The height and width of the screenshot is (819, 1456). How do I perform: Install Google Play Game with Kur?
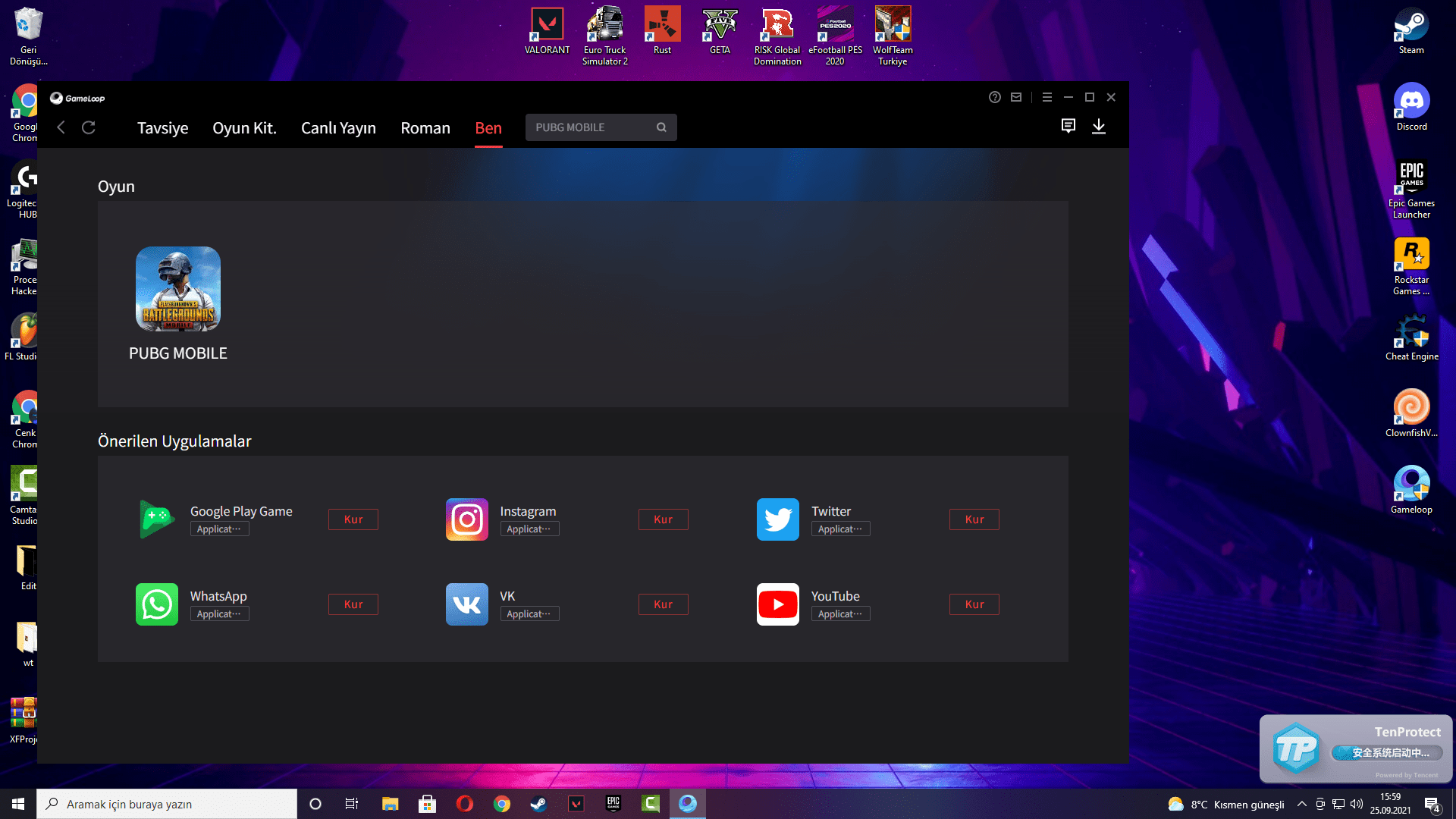353,519
